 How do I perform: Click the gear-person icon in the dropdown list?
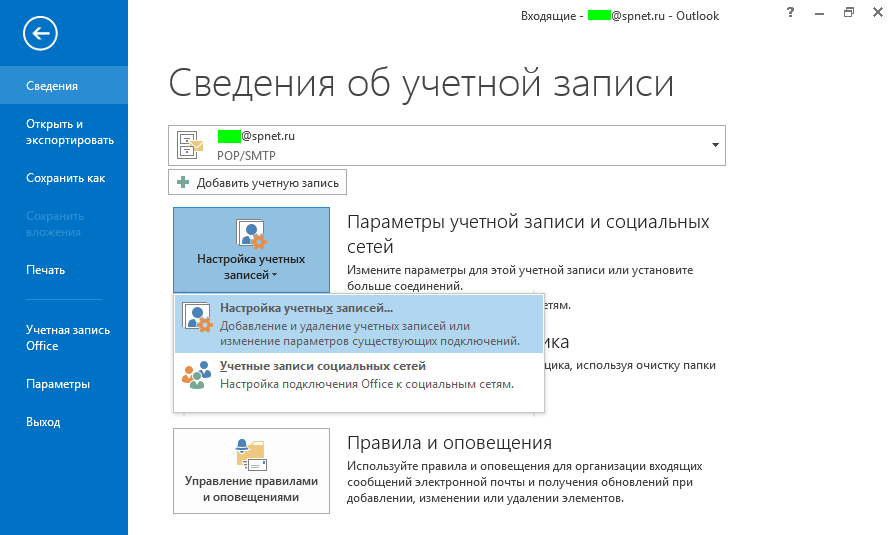click(197, 317)
